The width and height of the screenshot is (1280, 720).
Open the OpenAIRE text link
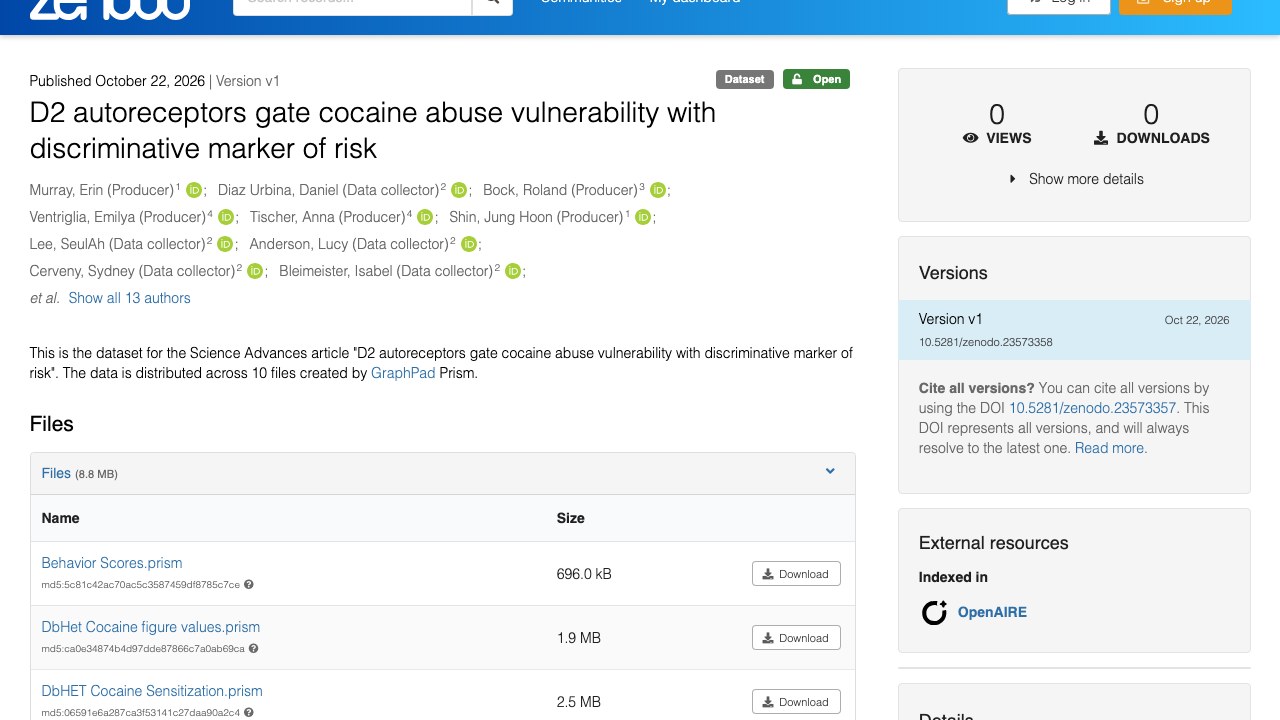point(992,612)
